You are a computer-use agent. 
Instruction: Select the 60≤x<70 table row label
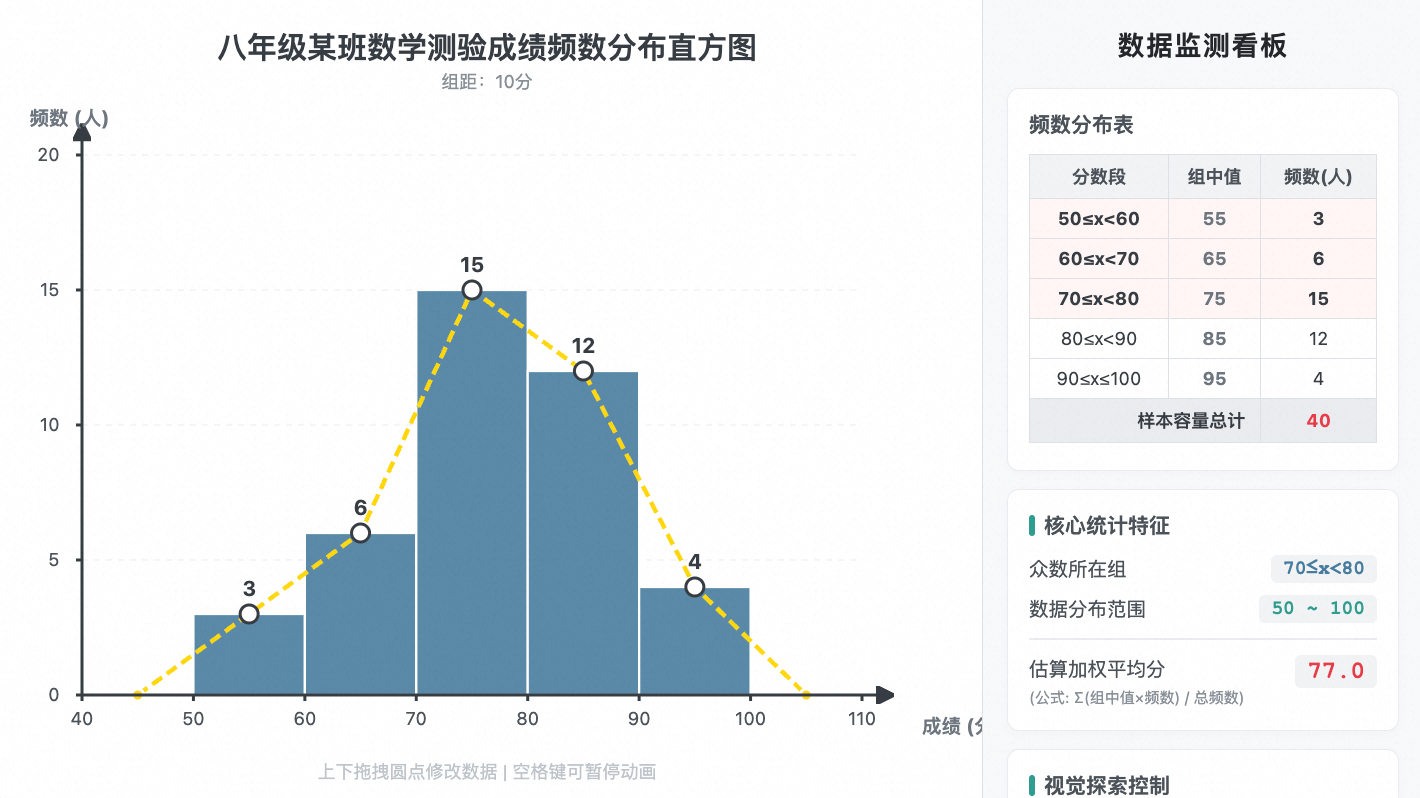pyautogui.click(x=1099, y=259)
